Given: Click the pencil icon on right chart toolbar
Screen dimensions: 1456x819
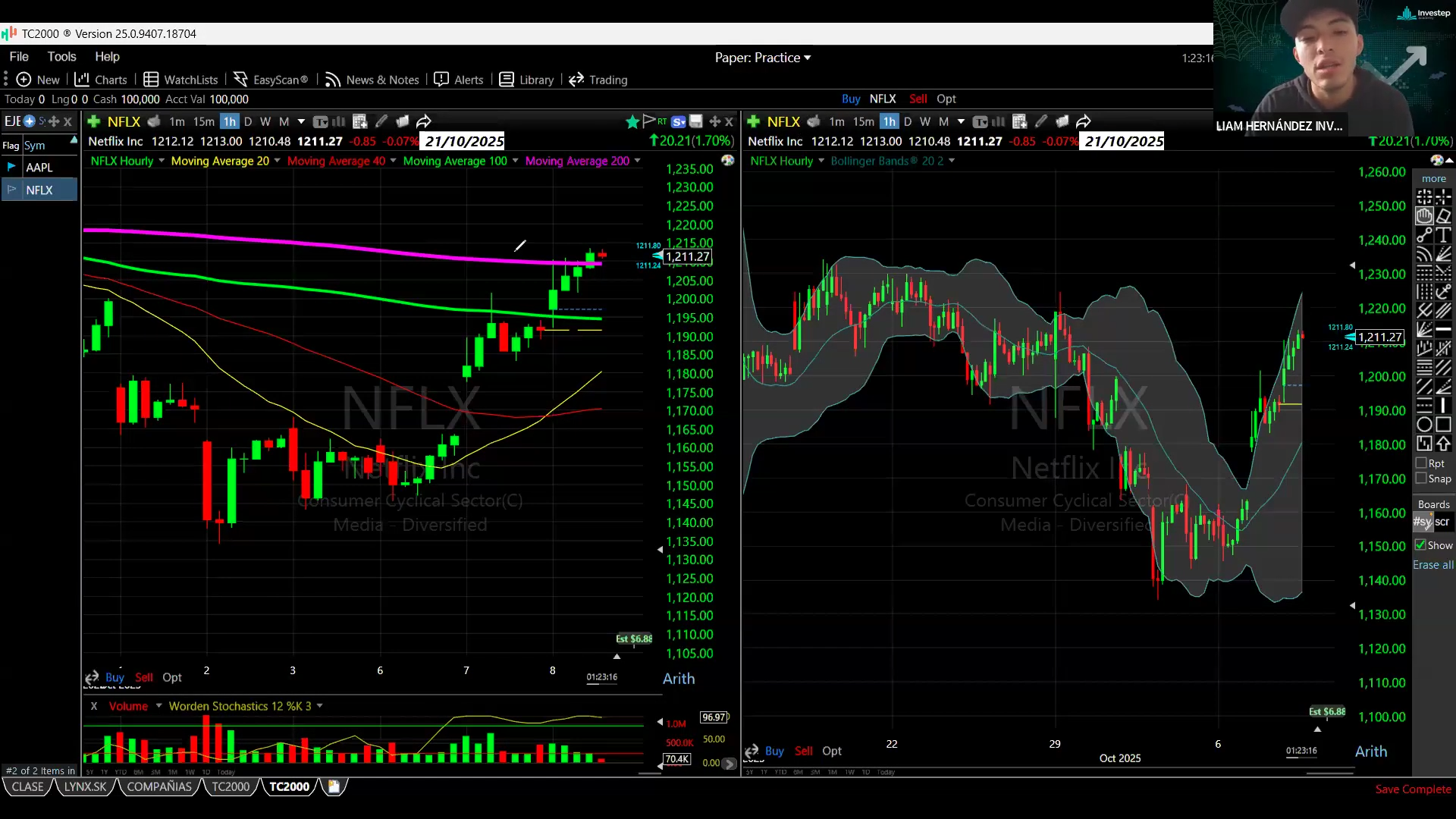Looking at the screenshot, I should (1041, 121).
